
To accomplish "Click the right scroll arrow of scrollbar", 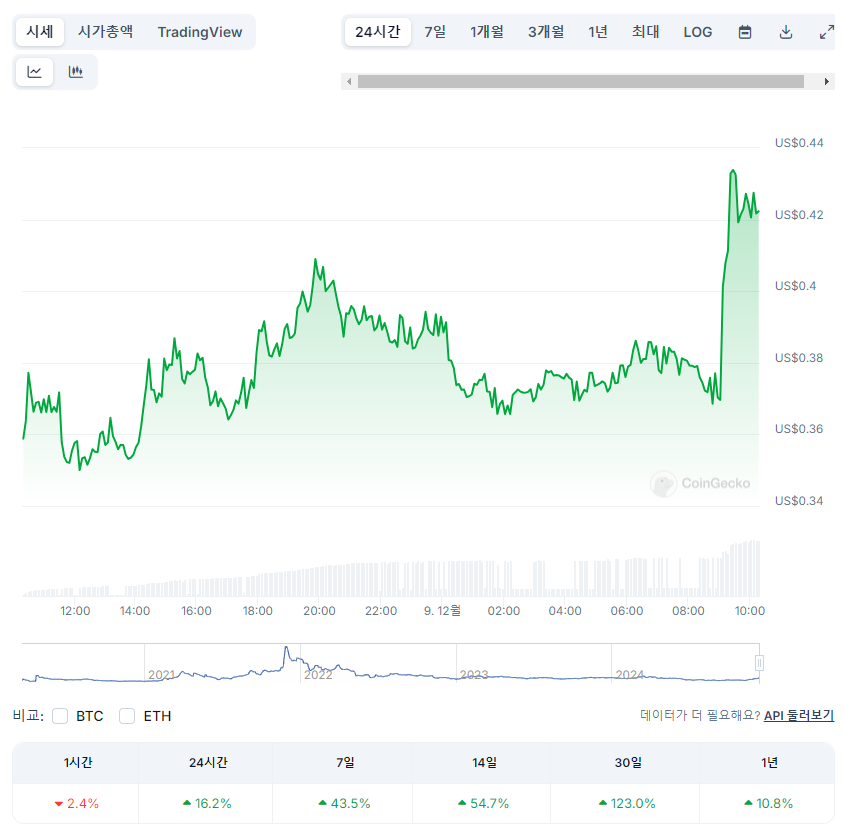I will coord(827,82).
